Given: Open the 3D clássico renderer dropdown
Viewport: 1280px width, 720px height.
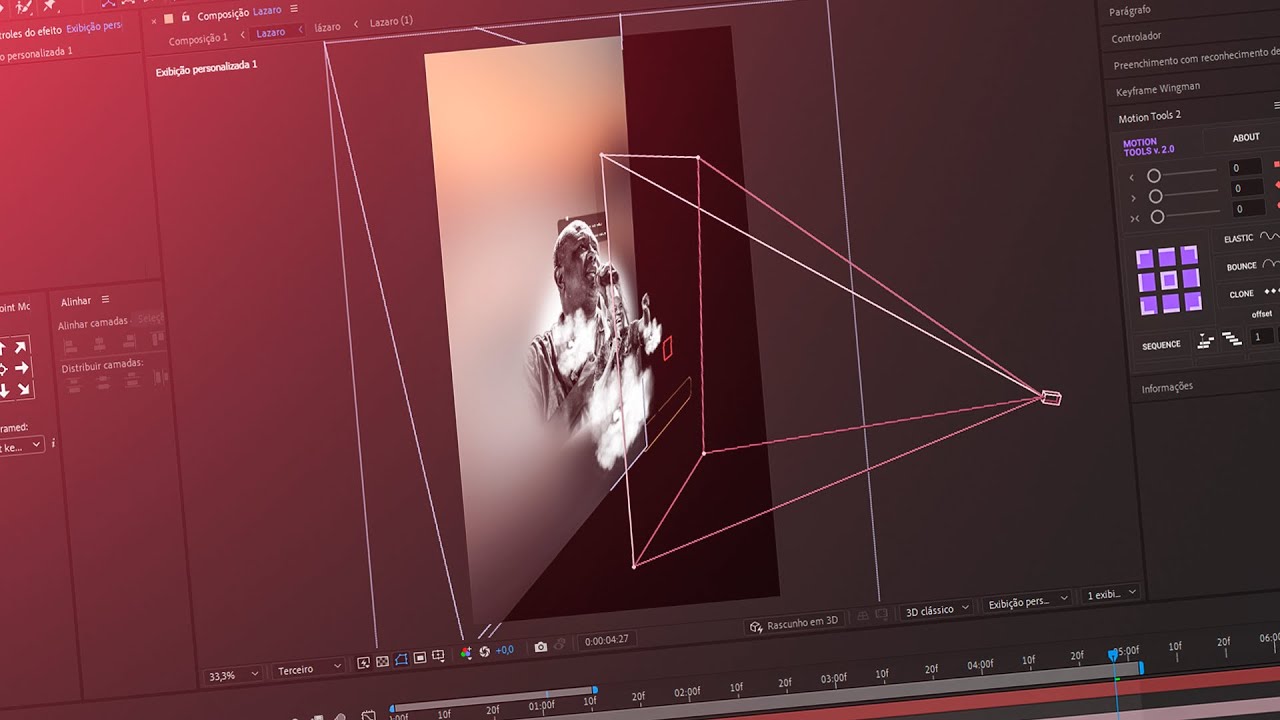Looking at the screenshot, I should pos(936,609).
